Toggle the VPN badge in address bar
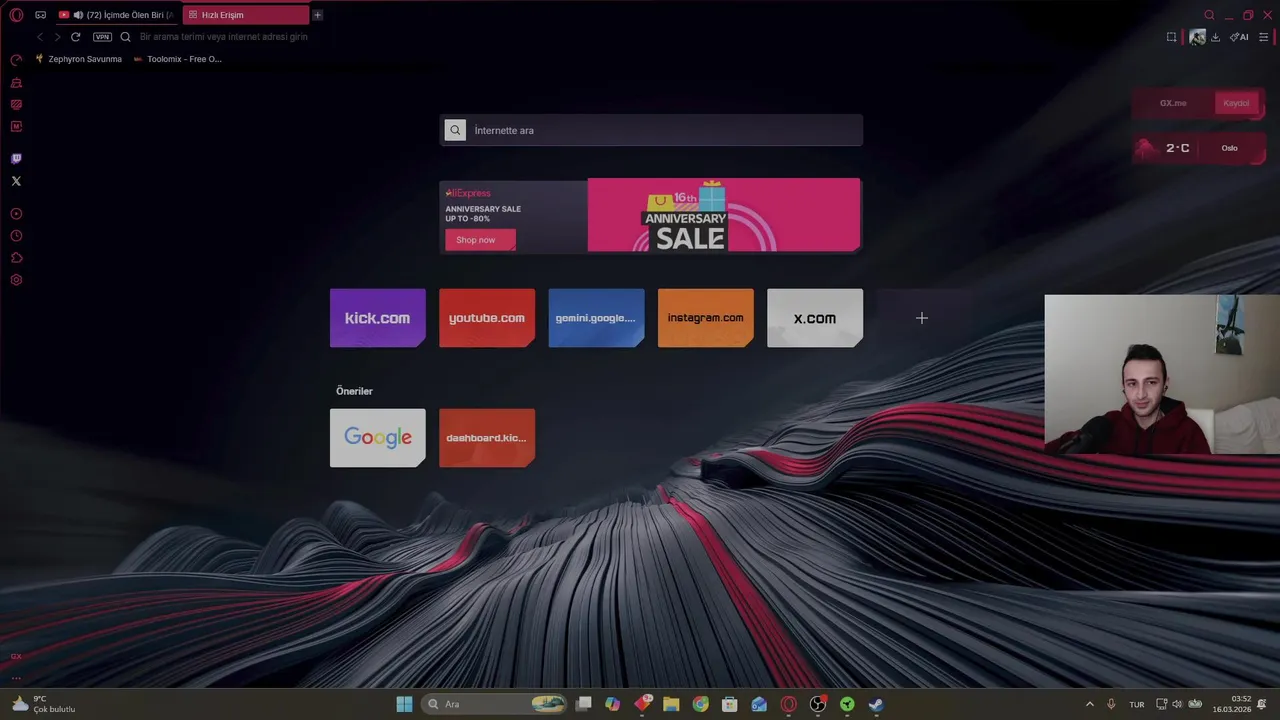The height and width of the screenshot is (720, 1280). 102,37
